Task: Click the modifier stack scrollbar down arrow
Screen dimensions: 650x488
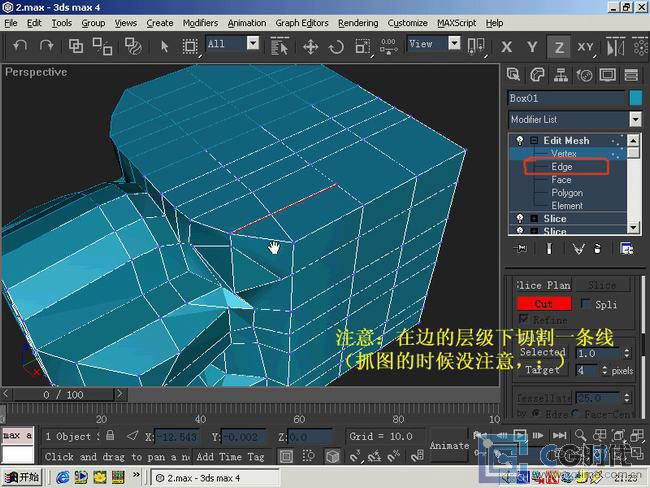Action: (633, 228)
